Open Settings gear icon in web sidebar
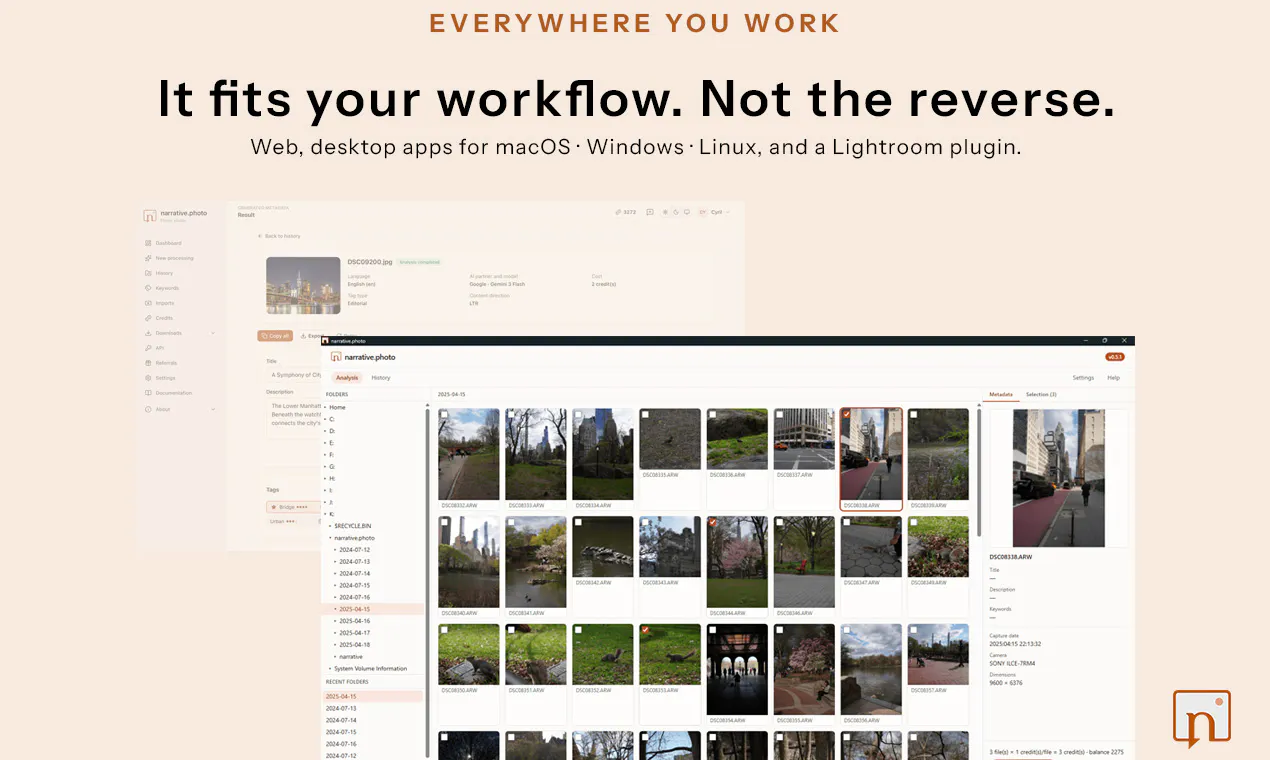1270x760 pixels. (148, 378)
